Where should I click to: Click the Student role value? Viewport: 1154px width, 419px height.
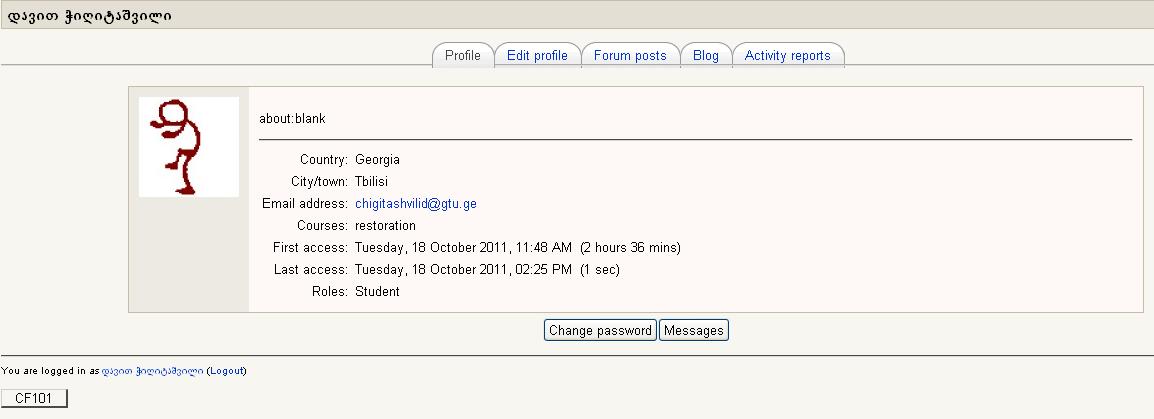pyautogui.click(x=377, y=292)
